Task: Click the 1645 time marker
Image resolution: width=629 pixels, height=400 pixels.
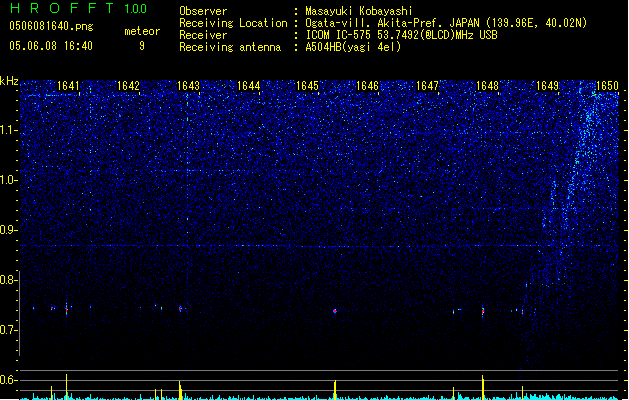Action: click(307, 86)
